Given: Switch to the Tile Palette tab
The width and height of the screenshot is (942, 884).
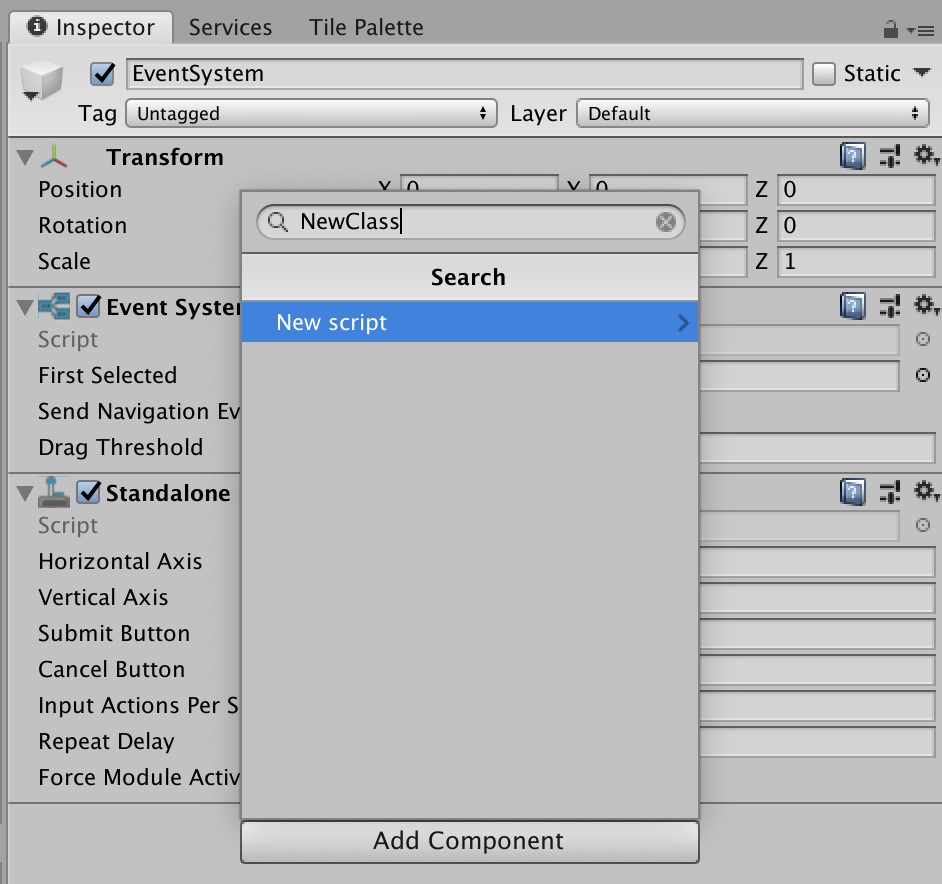Looking at the screenshot, I should tap(366, 28).
